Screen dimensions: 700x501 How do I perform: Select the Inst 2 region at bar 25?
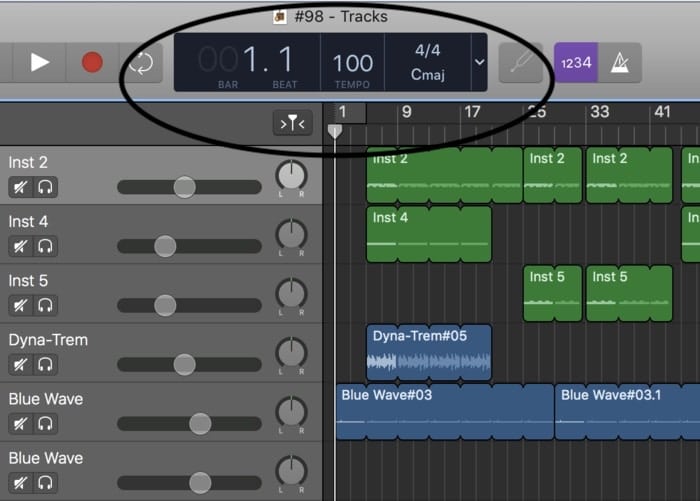(552, 175)
